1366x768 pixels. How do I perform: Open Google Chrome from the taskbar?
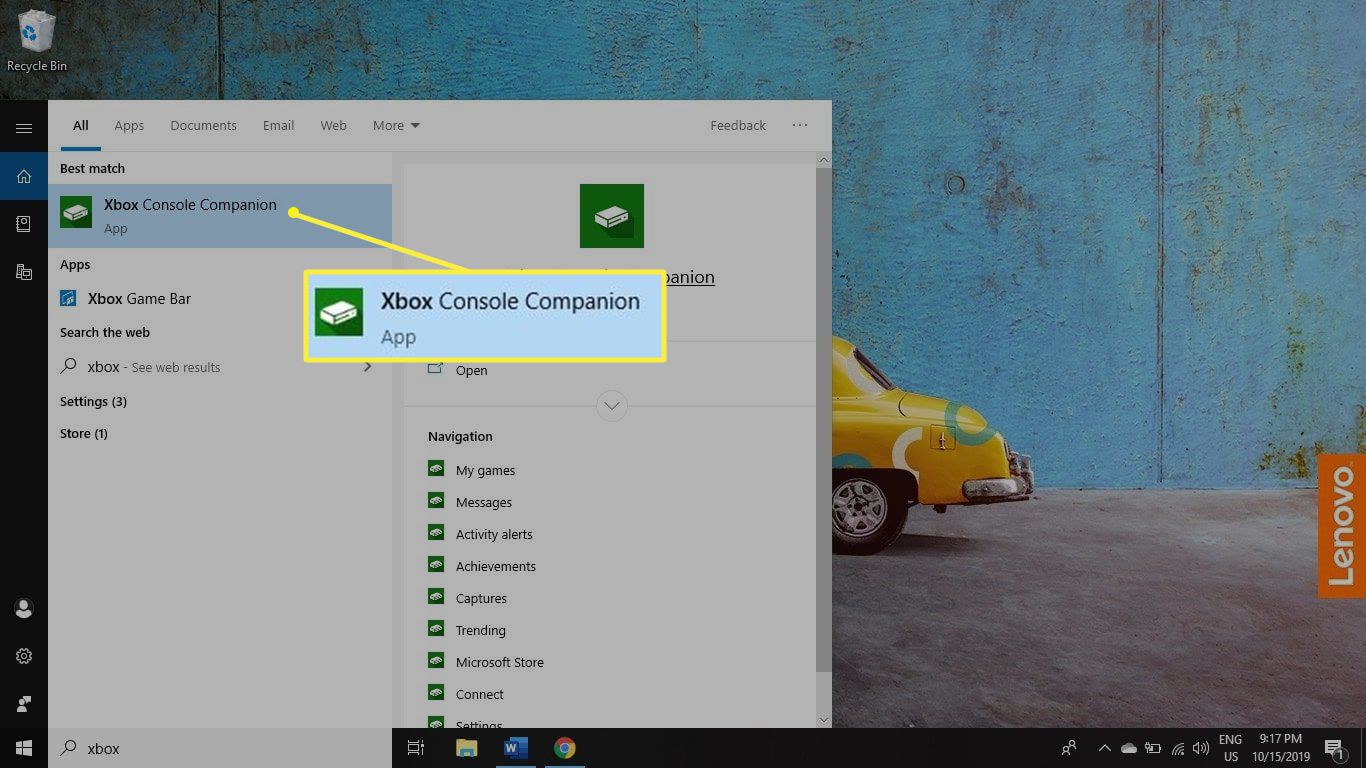[565, 748]
